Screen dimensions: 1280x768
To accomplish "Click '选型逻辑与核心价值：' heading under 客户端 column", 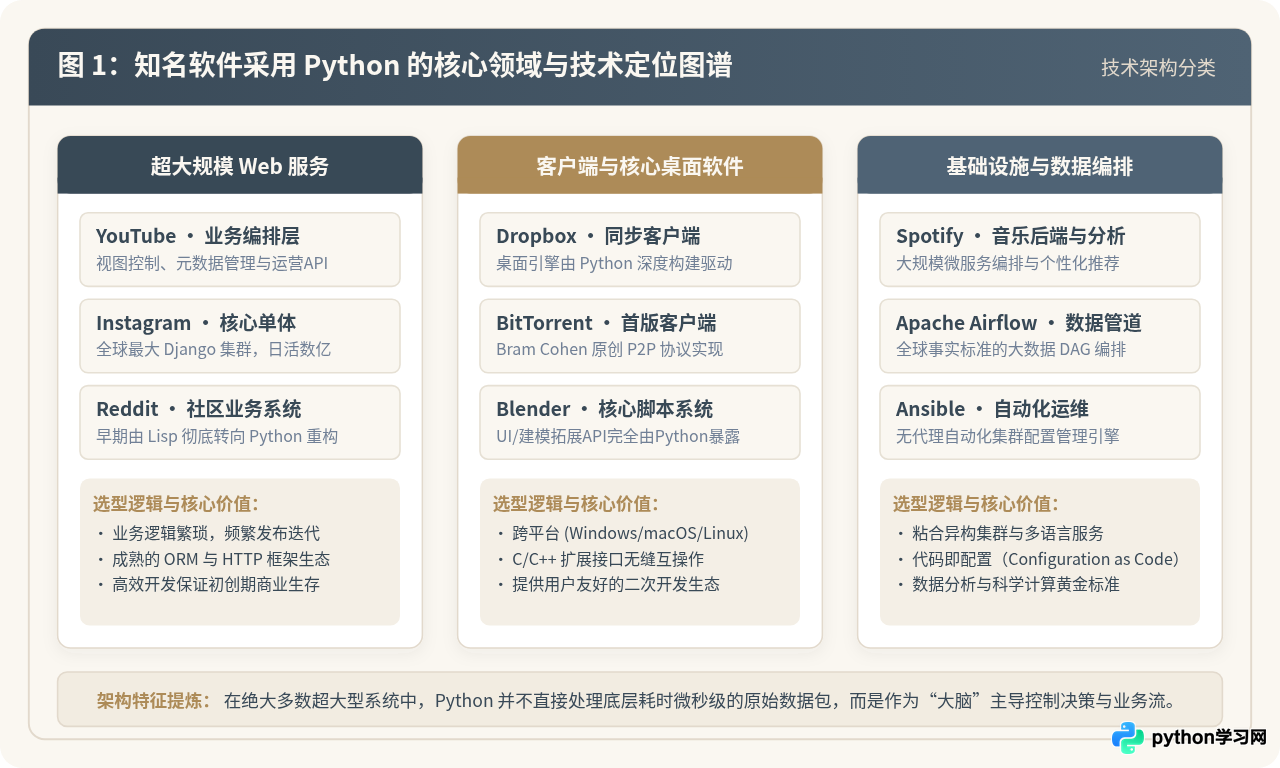I will click(576, 504).
